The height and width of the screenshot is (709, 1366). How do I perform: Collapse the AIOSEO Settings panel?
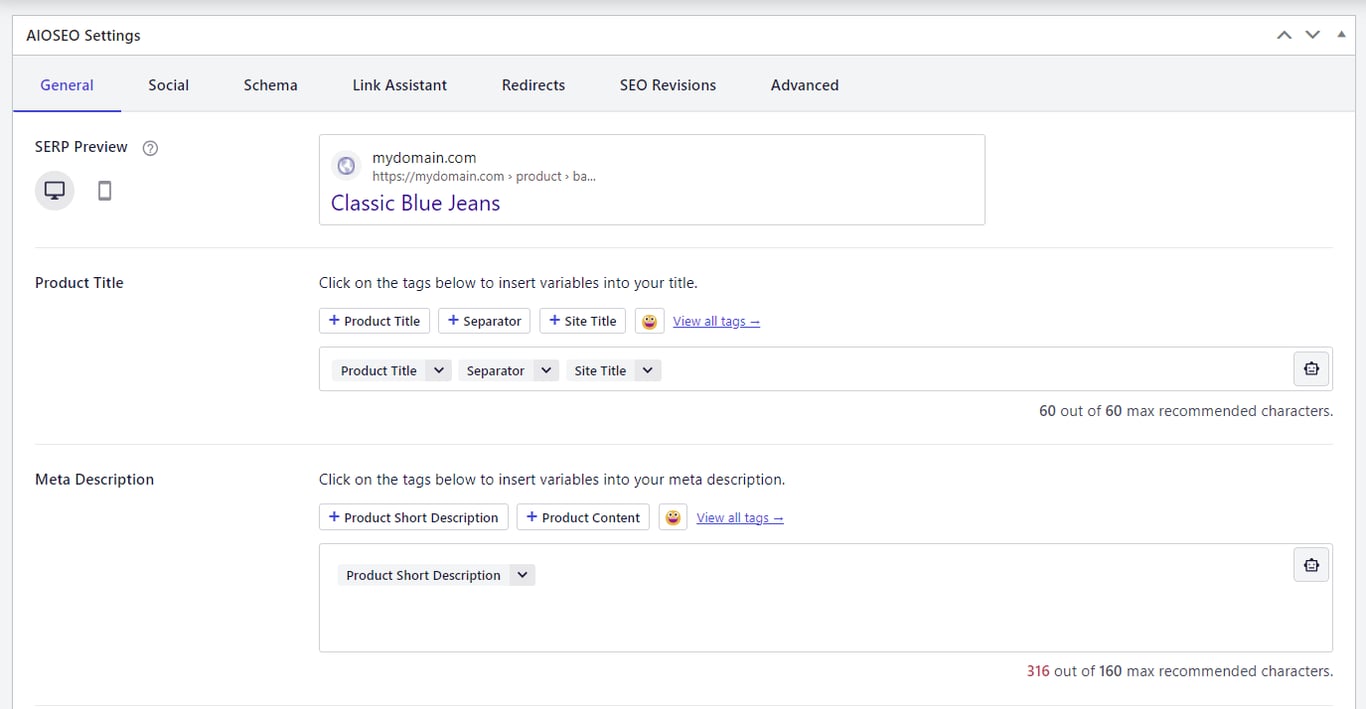pyautogui.click(x=1341, y=34)
